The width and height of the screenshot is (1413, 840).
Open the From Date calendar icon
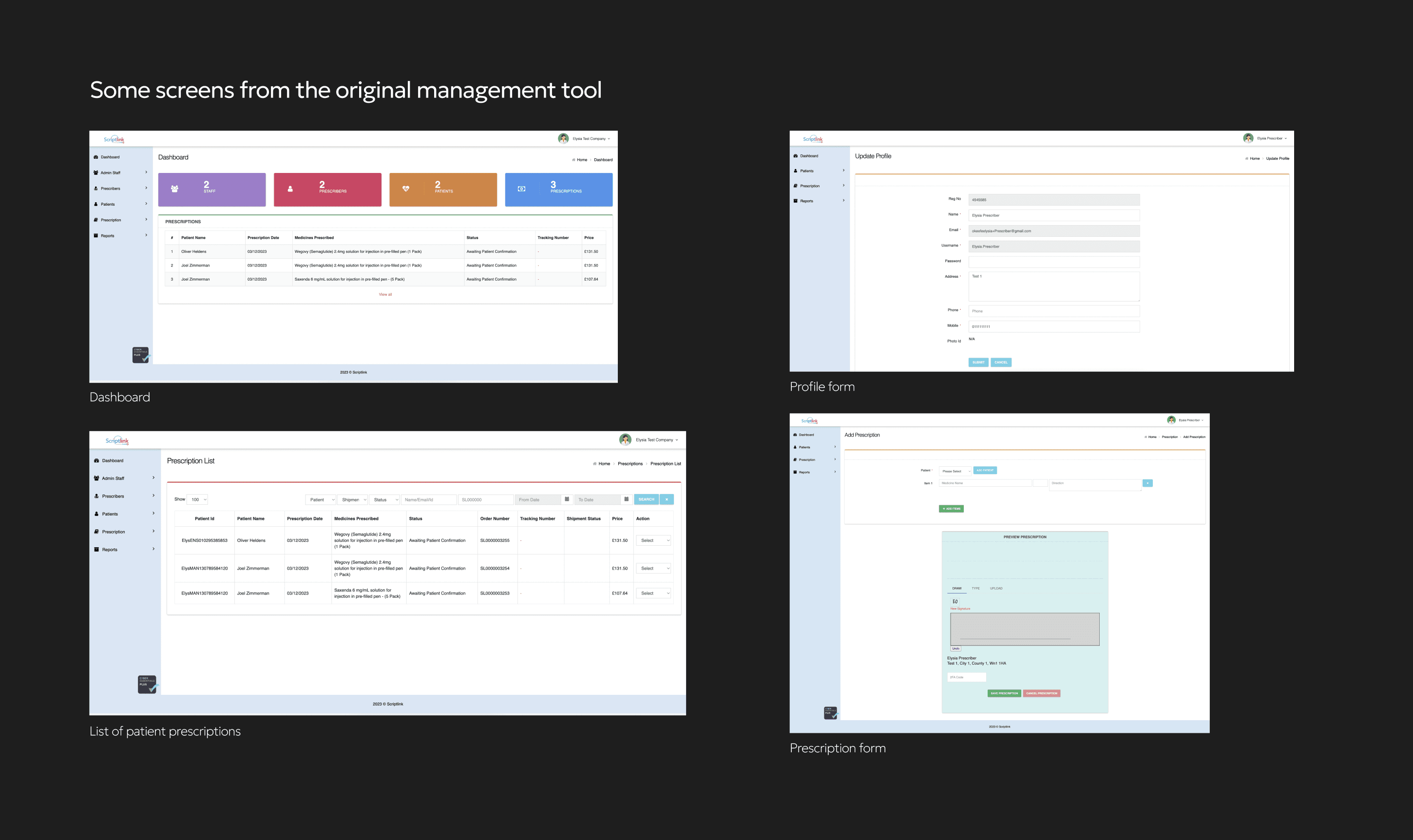point(568,499)
